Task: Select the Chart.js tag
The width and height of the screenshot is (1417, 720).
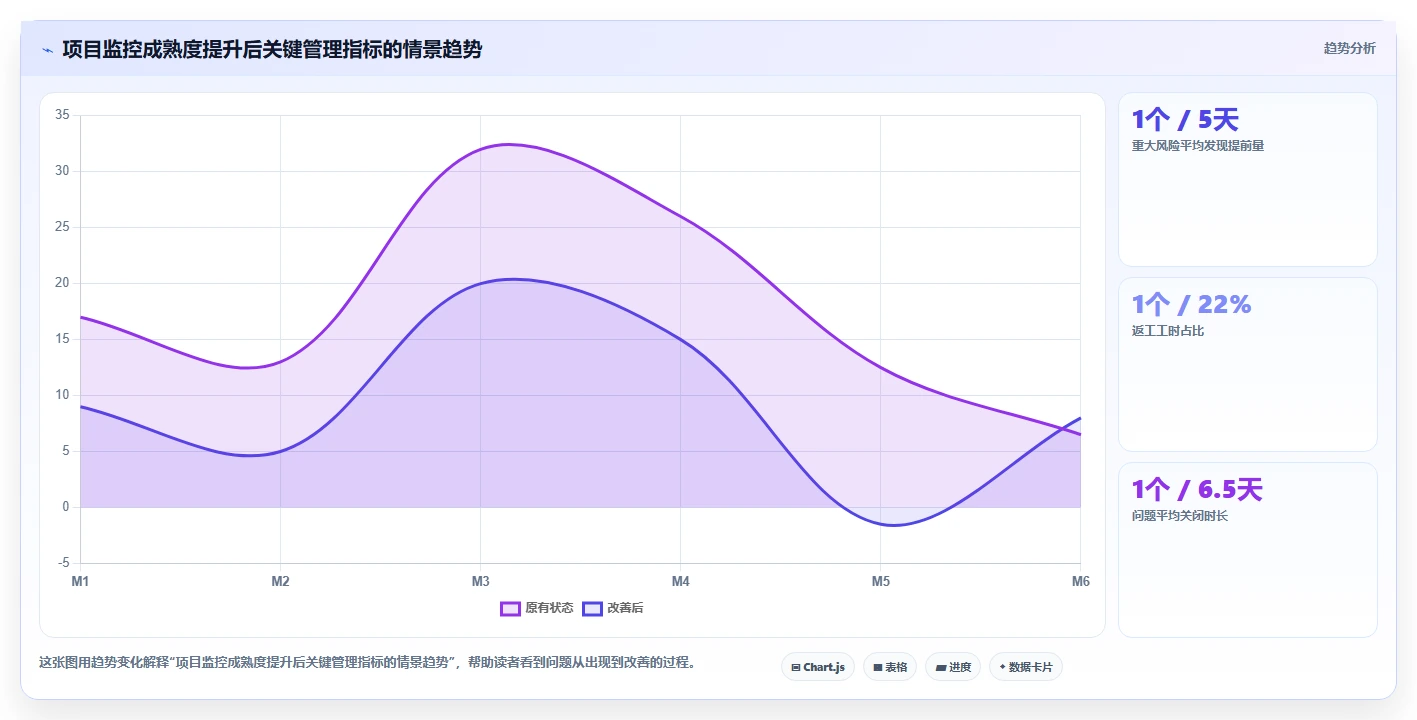Action: [x=818, y=667]
